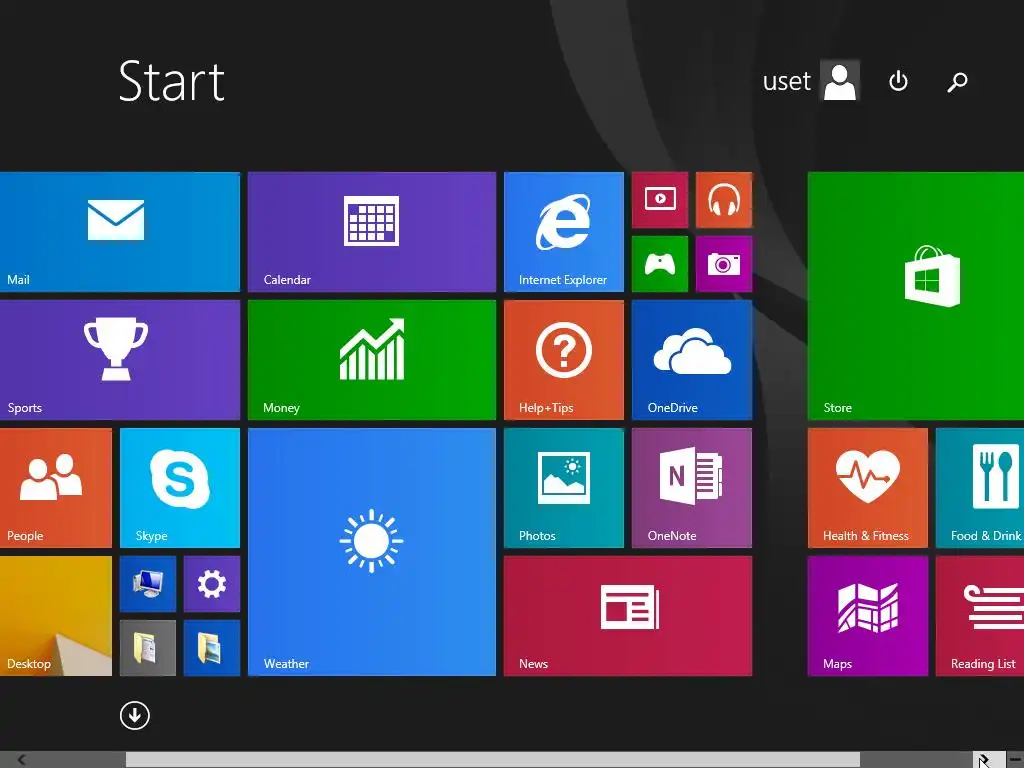Open the News tile
The width and height of the screenshot is (1024, 768).
(x=628, y=616)
